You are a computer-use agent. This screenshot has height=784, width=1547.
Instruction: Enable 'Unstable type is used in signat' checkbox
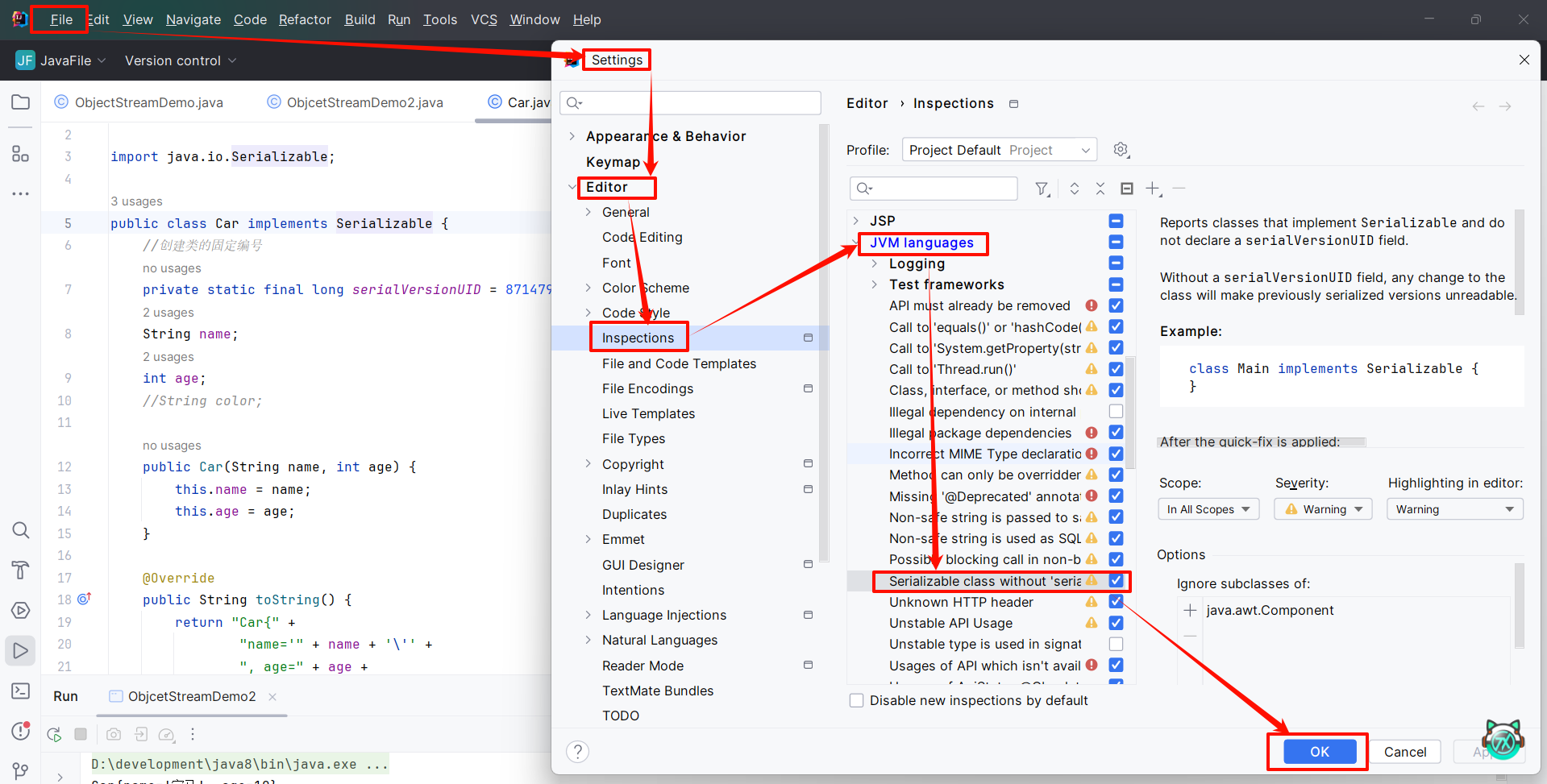(x=1116, y=644)
